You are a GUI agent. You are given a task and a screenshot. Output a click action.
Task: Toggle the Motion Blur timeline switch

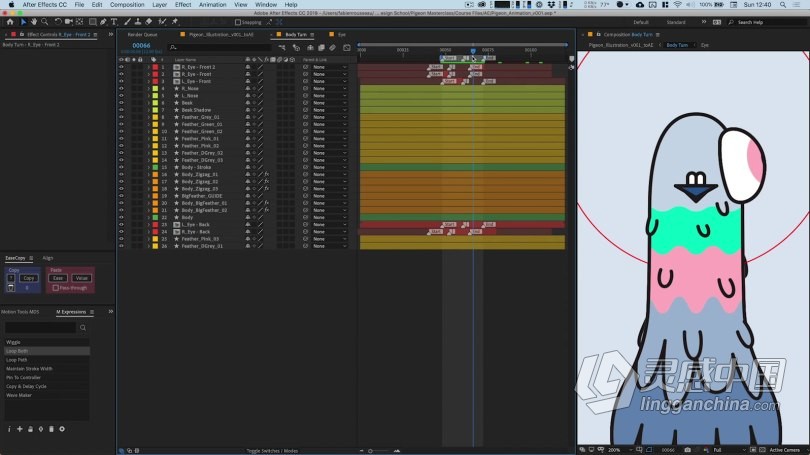pyautogui.click(x=333, y=48)
